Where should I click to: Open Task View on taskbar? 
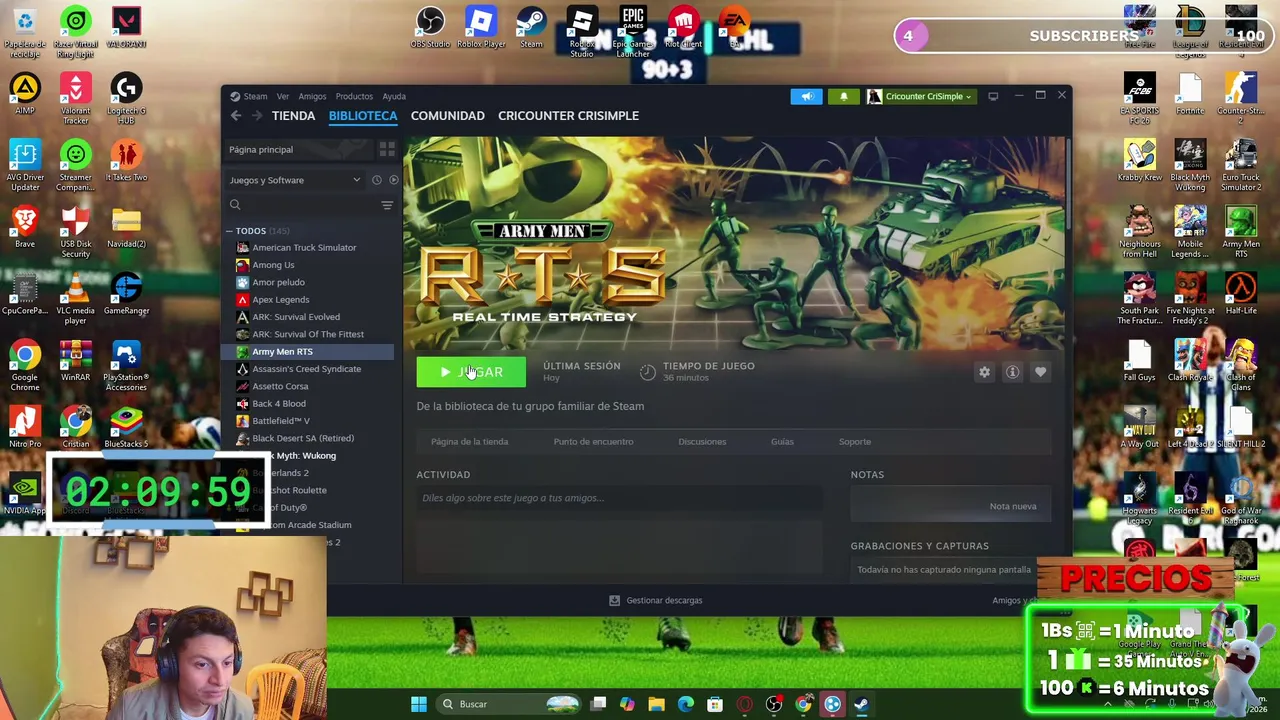[598, 704]
